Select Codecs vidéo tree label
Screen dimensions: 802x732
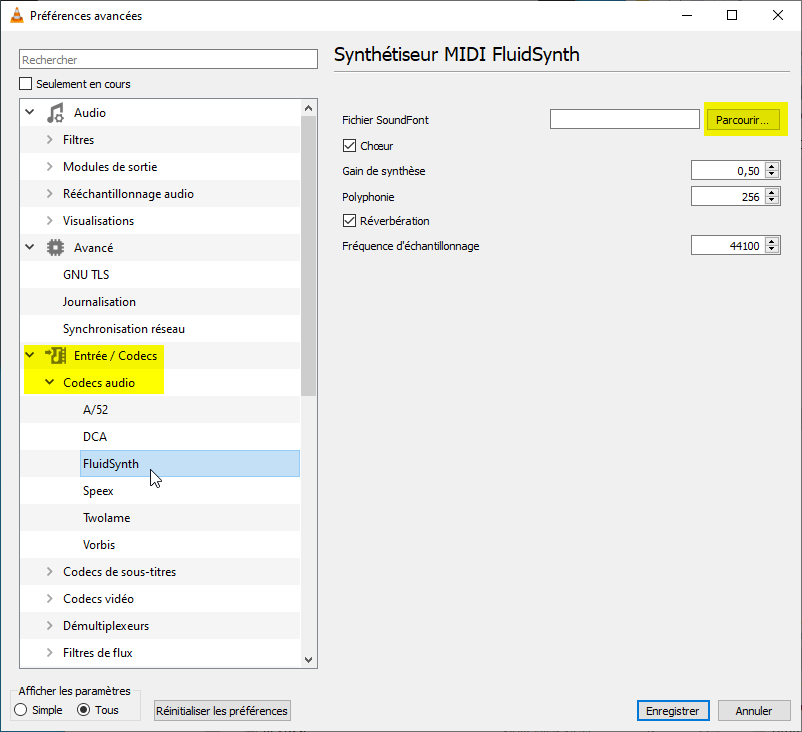point(99,599)
